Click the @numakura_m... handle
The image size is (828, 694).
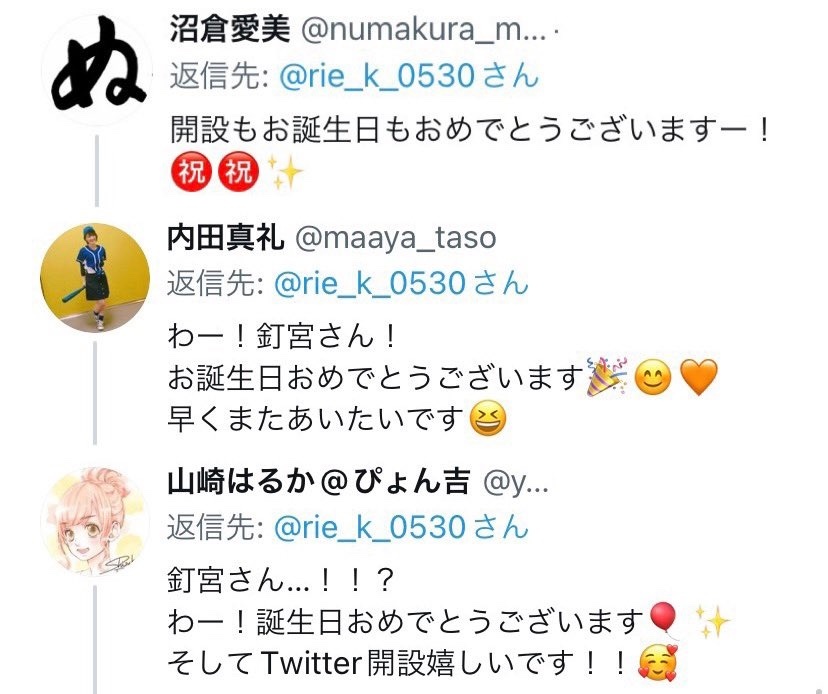pos(423,30)
